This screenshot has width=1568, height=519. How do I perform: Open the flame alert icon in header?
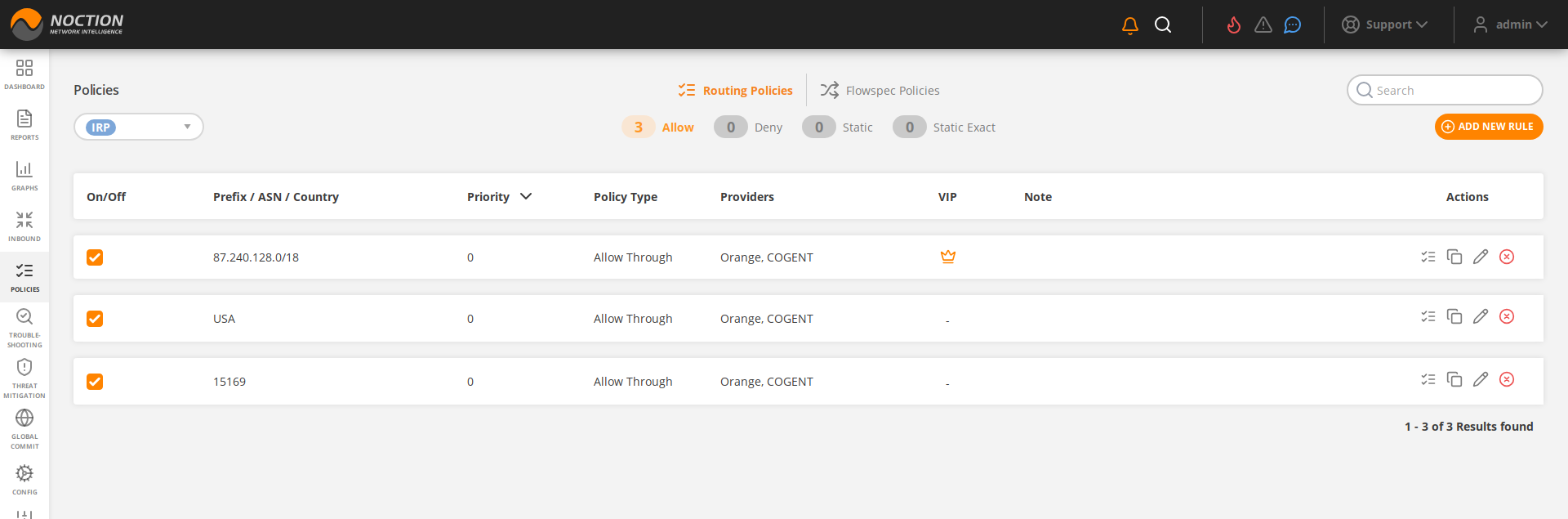tap(1233, 25)
